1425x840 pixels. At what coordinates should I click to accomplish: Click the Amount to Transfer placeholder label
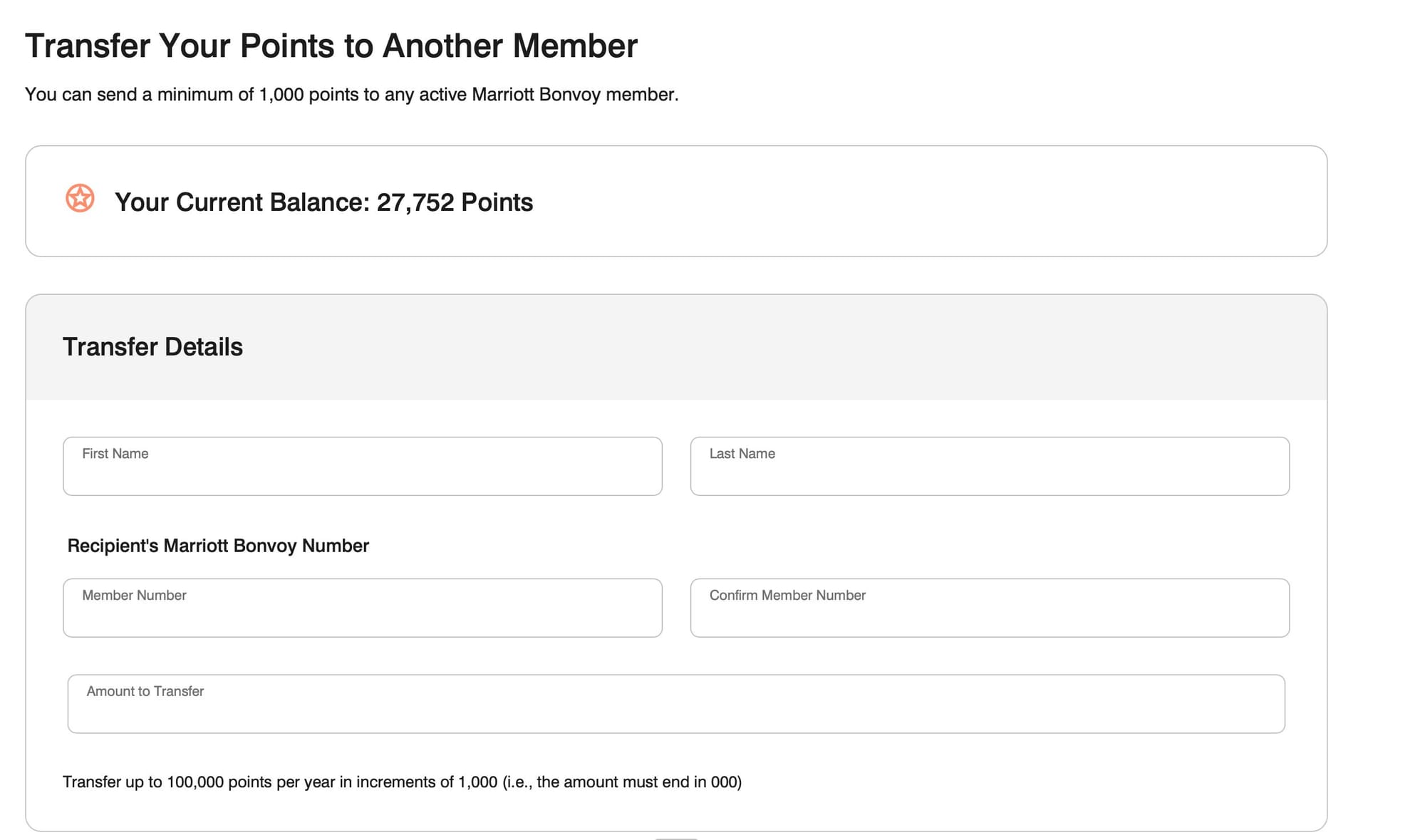pos(144,691)
